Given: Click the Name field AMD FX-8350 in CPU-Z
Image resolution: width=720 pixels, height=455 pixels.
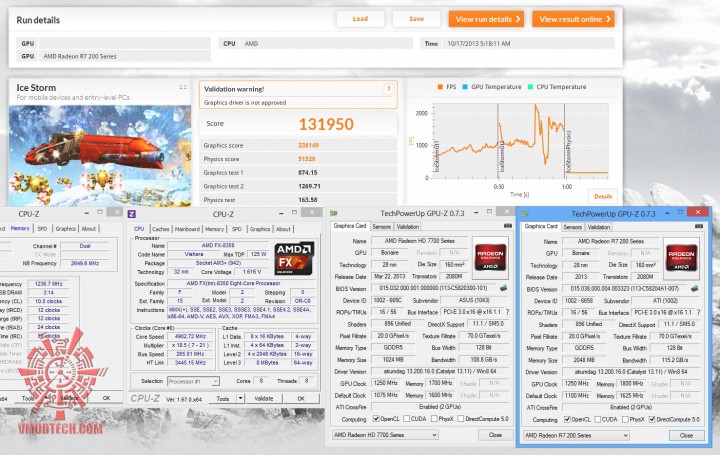Looking at the screenshot, I should (x=218, y=245).
